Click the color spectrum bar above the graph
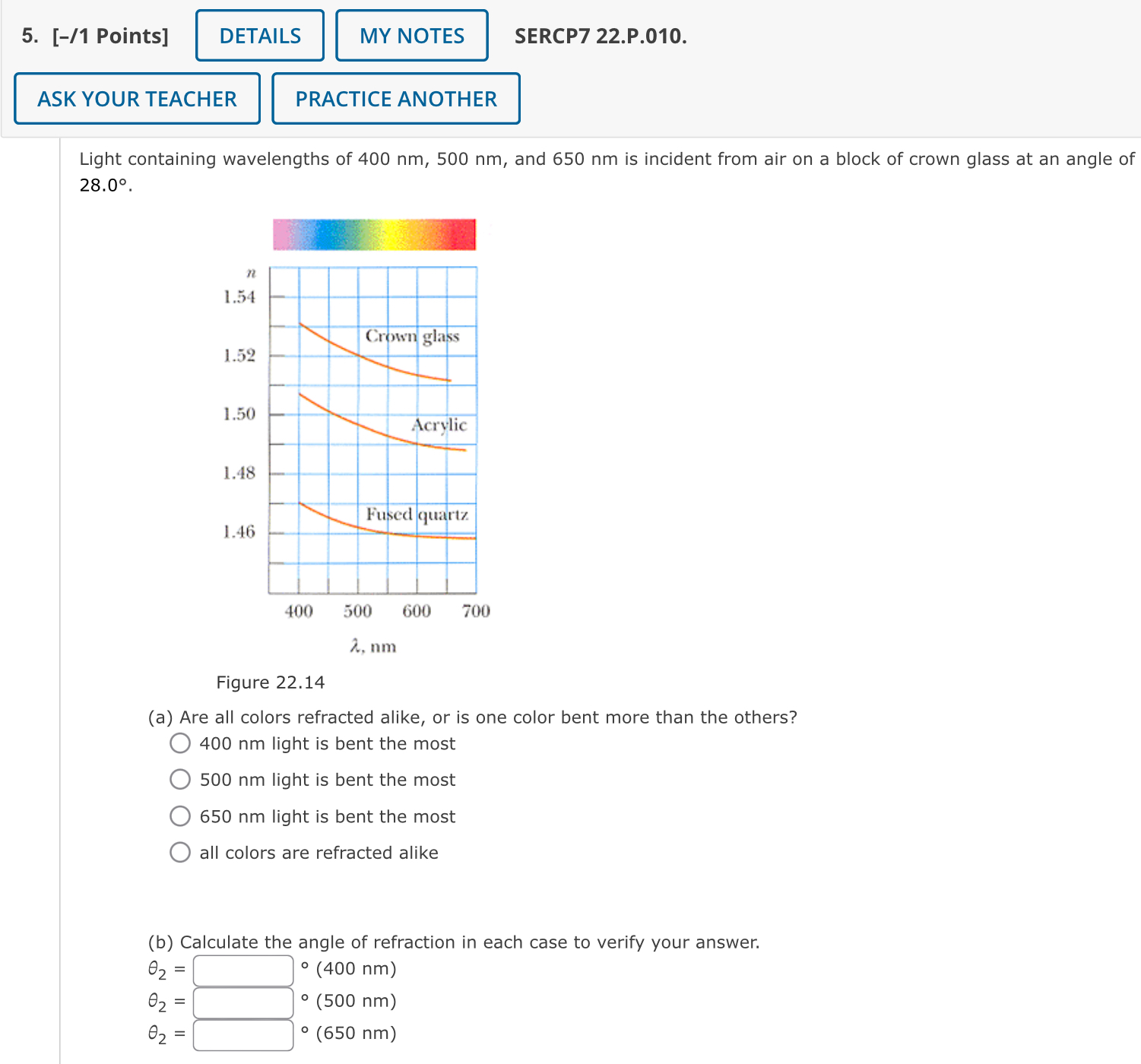The height and width of the screenshot is (1064, 1141). pyautogui.click(x=374, y=235)
